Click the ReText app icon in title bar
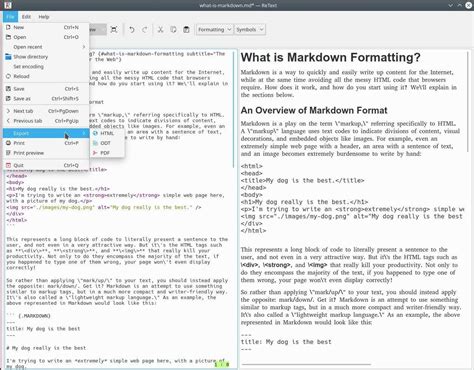This screenshot has width=474, height=370. coord(7,5)
